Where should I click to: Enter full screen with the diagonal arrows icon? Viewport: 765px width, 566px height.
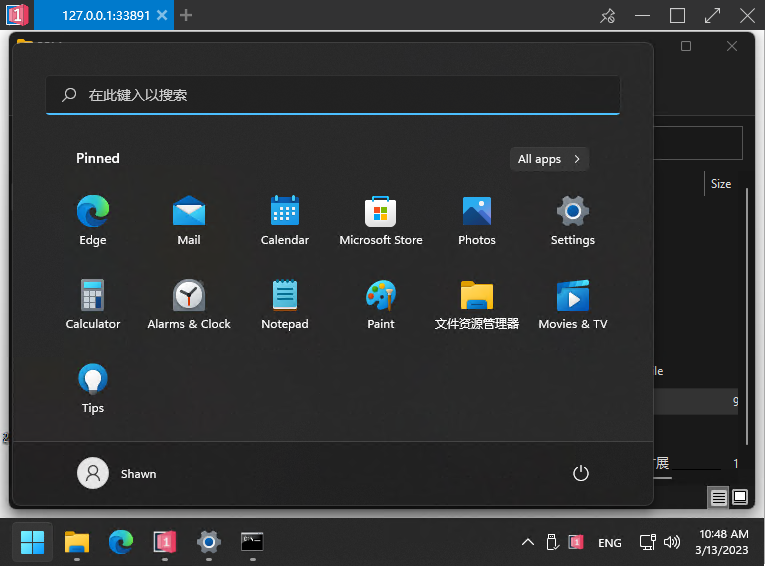click(x=712, y=16)
